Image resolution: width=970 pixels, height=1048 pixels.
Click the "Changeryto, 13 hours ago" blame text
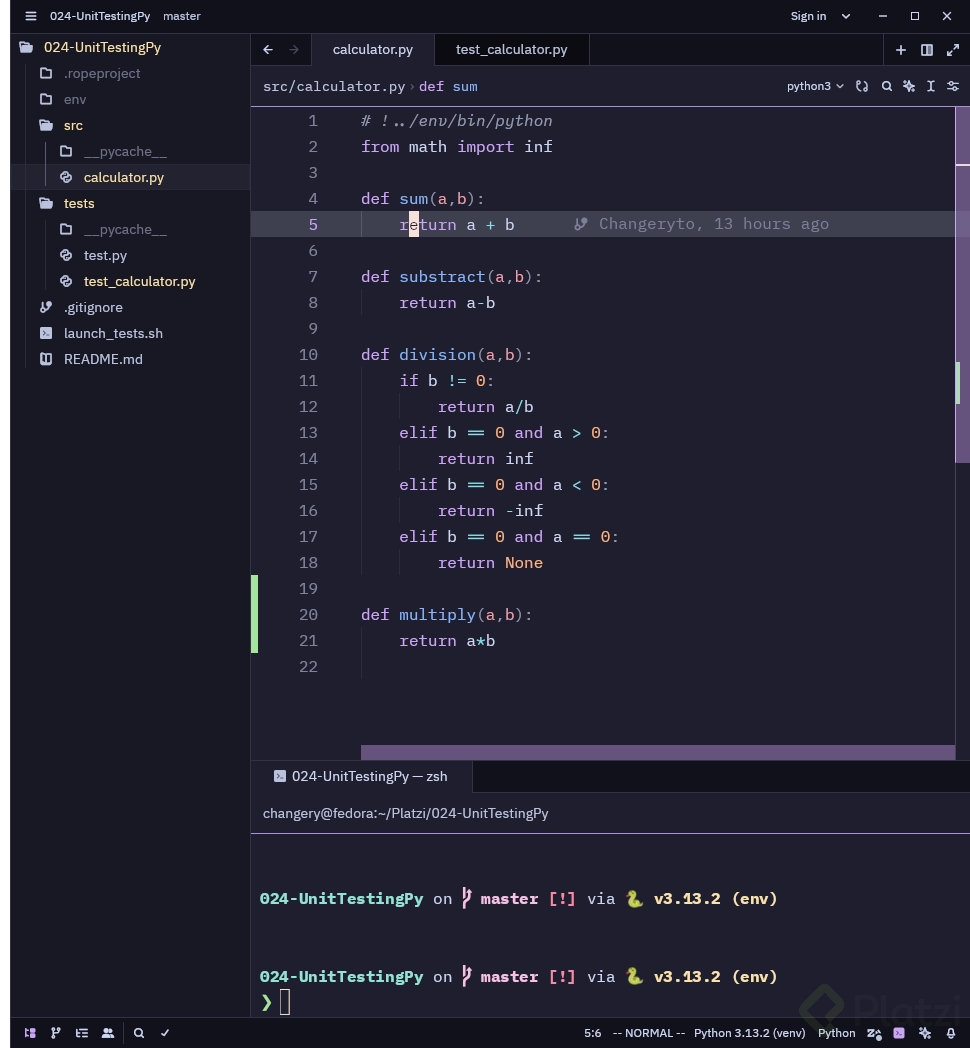[713, 224]
